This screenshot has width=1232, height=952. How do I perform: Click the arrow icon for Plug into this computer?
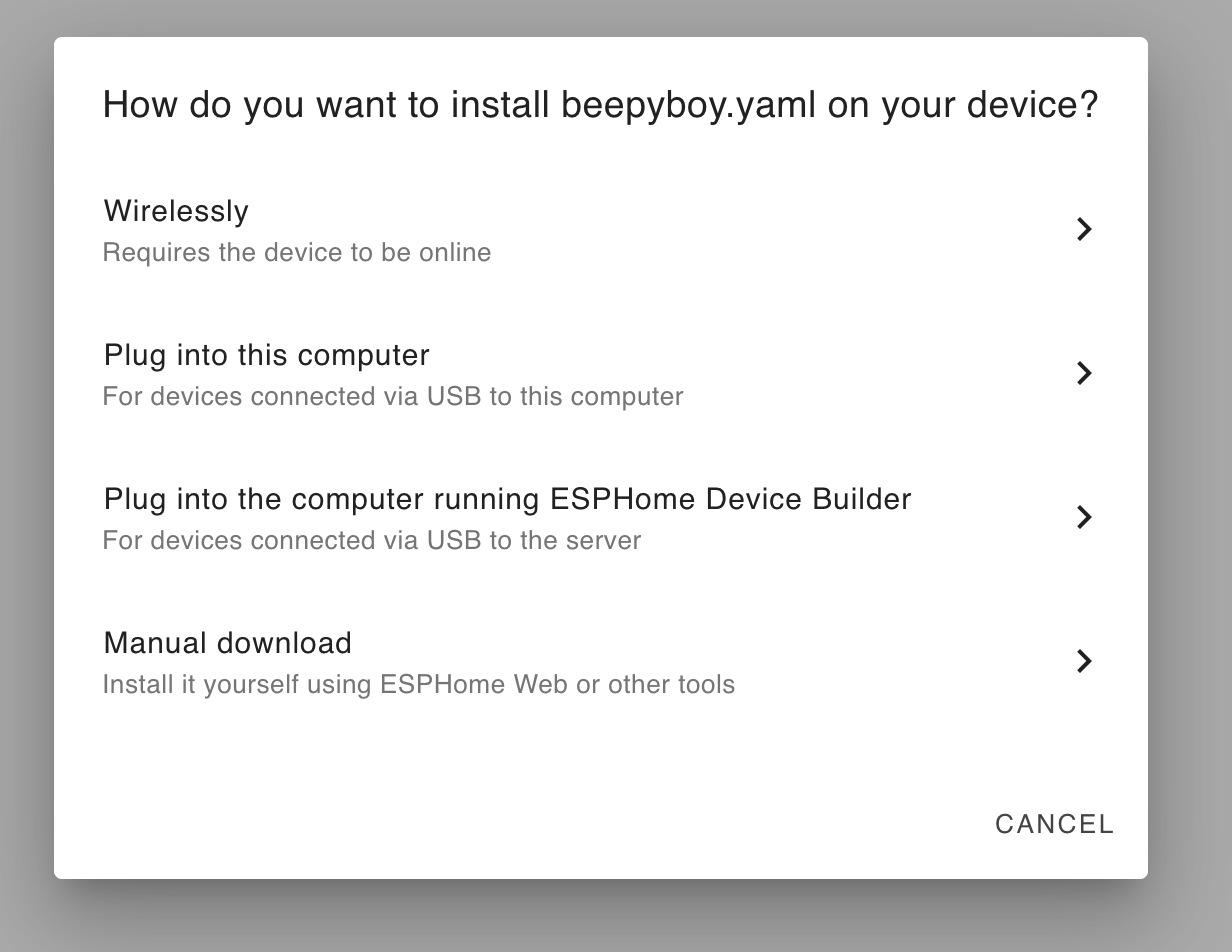[x=1084, y=373]
